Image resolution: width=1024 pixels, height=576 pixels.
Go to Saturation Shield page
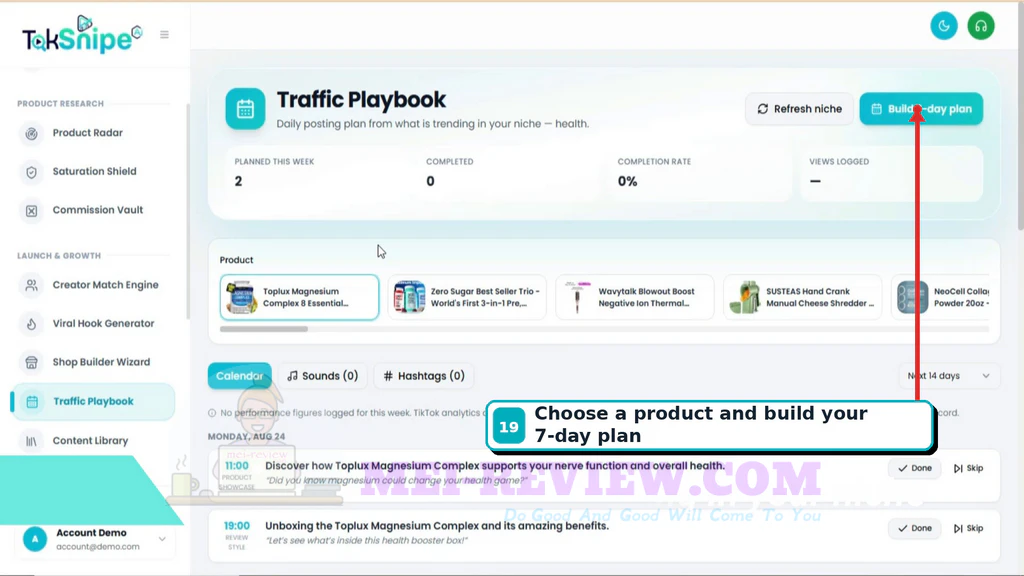pos(93,172)
